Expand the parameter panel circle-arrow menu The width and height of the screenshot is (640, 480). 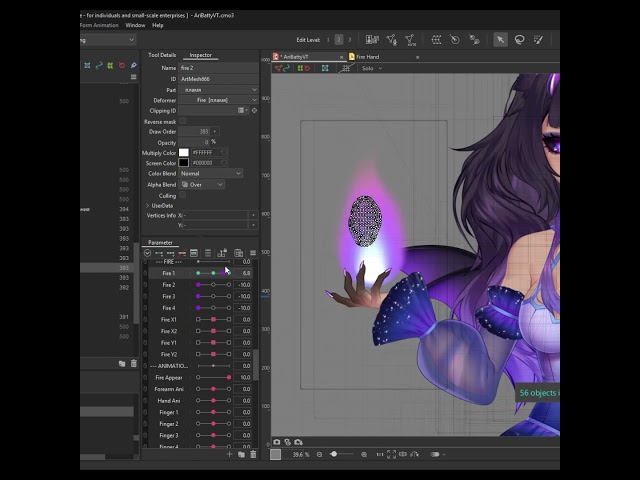coord(147,253)
